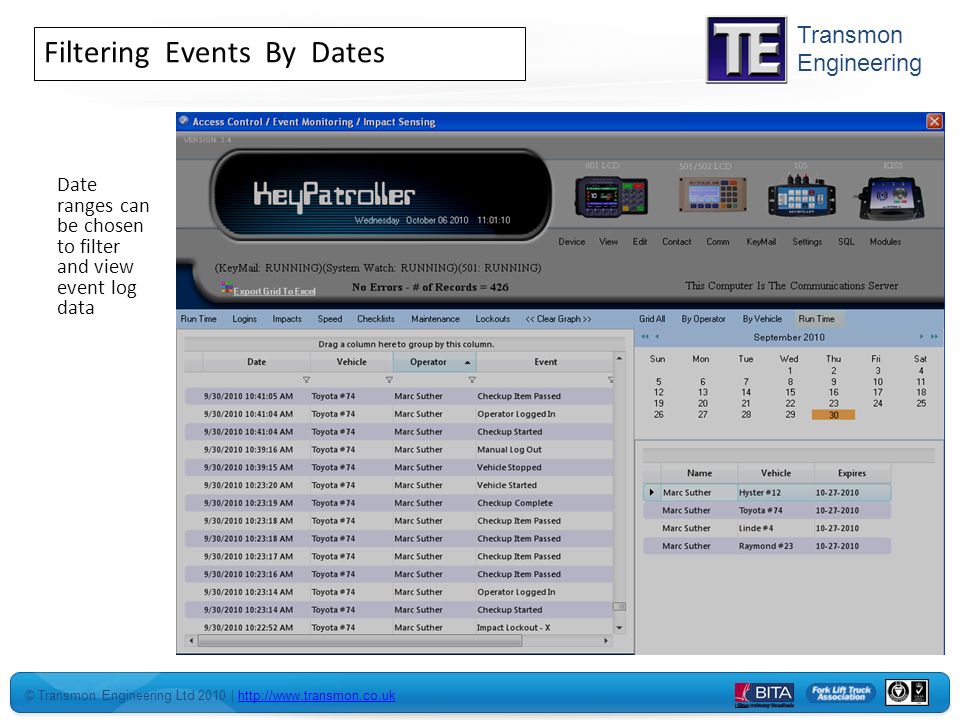Select the Vehicle Stopped event row
The width and height of the screenshot is (960, 720).
[x=399, y=467]
